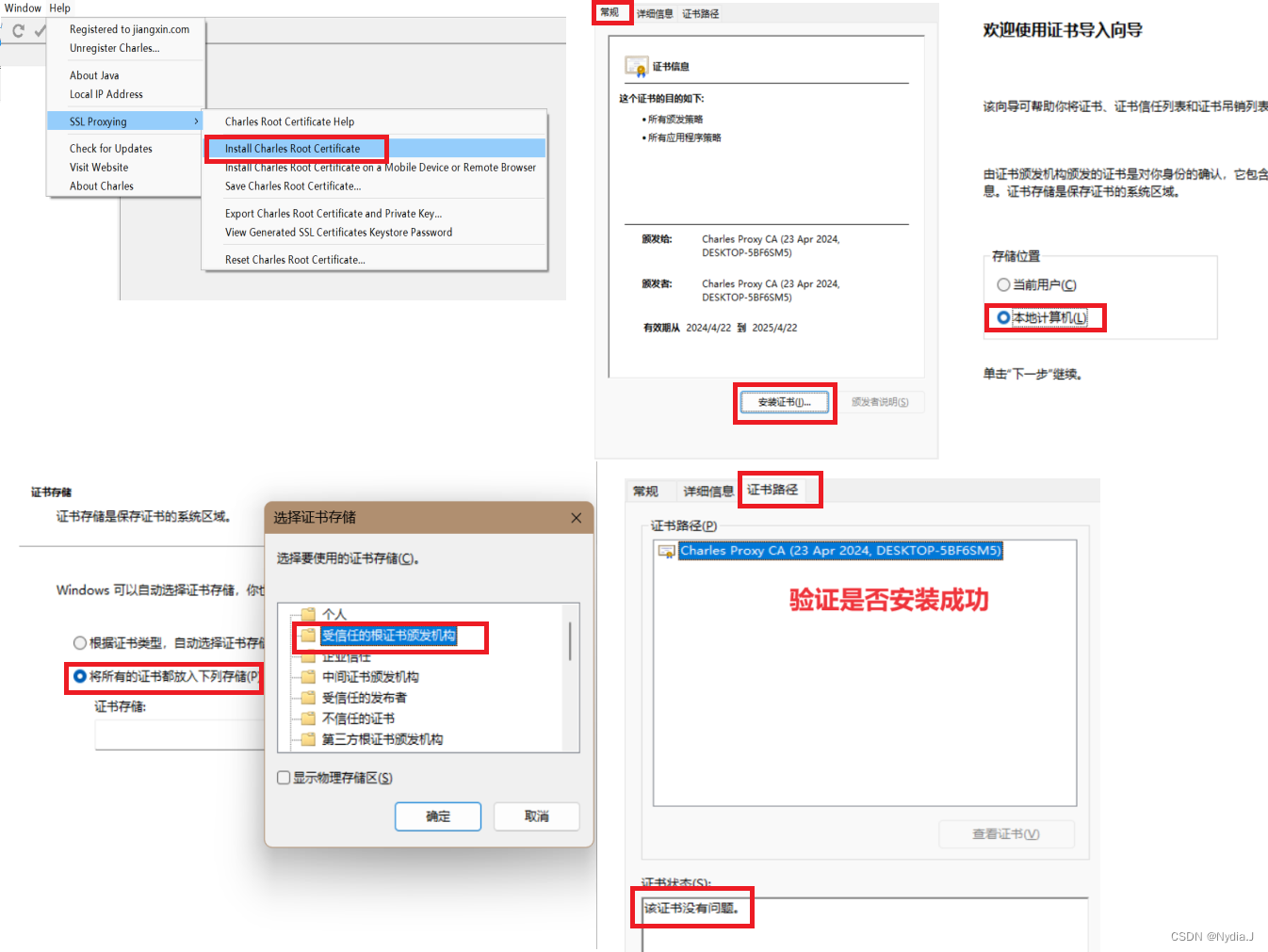
Task: Choose Unregister Charles... menu item
Action: (x=114, y=48)
